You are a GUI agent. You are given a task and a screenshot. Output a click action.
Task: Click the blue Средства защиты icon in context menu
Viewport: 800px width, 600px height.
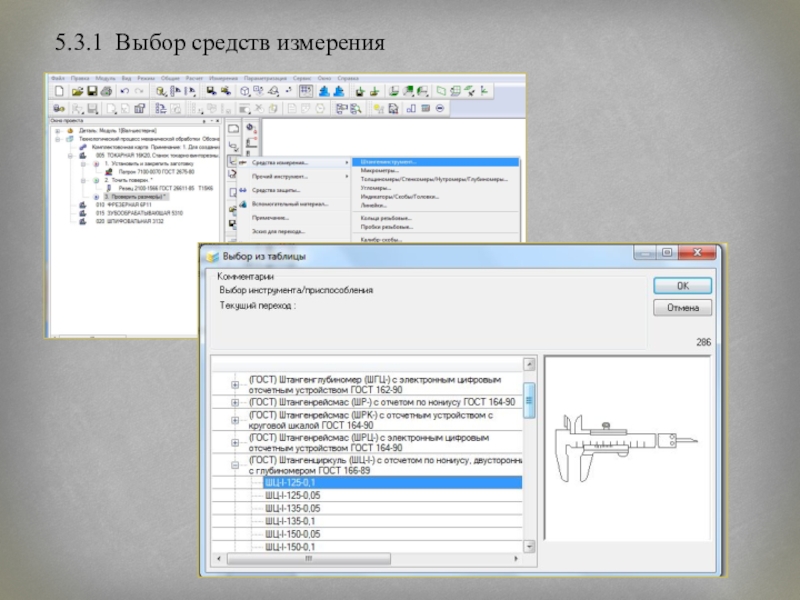[243, 190]
